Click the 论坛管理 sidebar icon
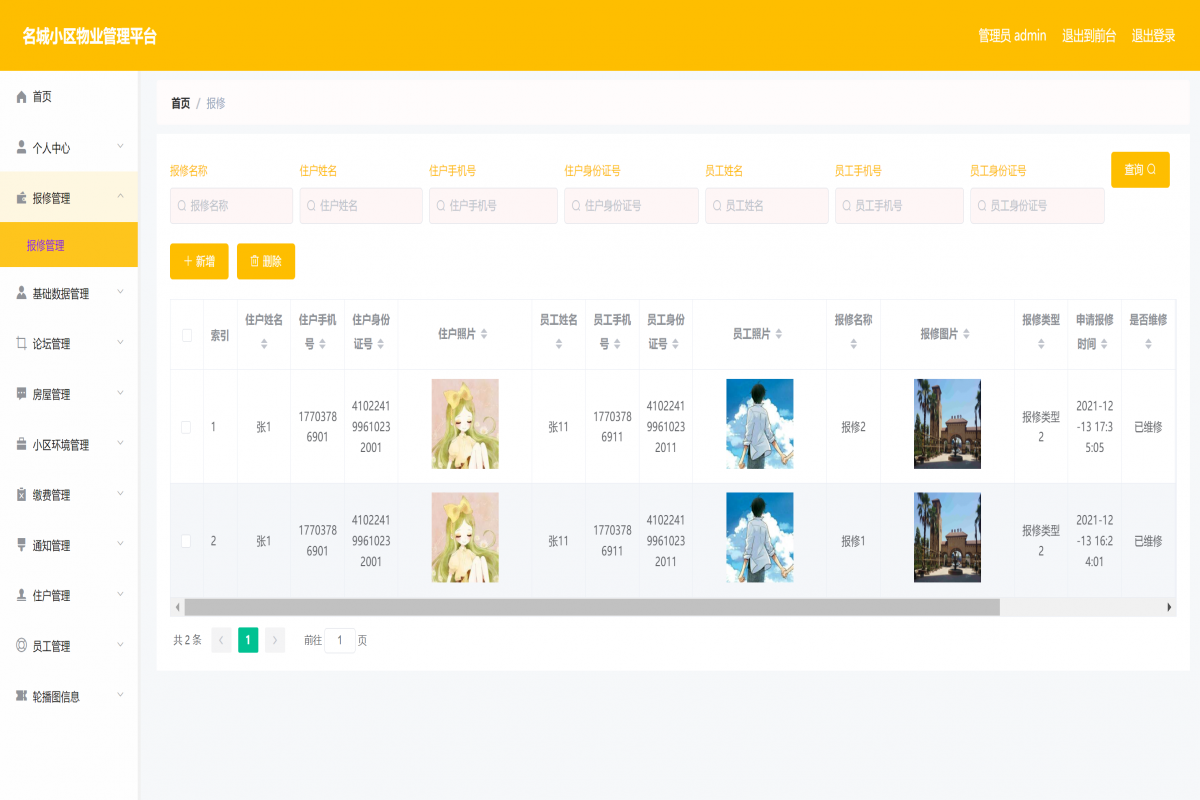Image resolution: width=1200 pixels, height=800 pixels. point(22,343)
